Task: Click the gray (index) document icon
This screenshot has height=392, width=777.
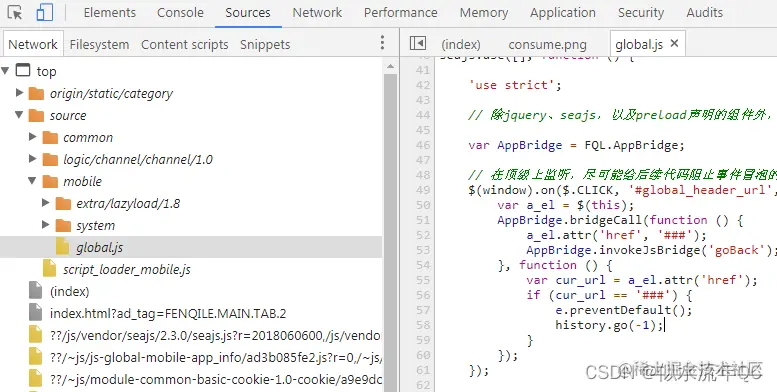Action: coord(36,290)
